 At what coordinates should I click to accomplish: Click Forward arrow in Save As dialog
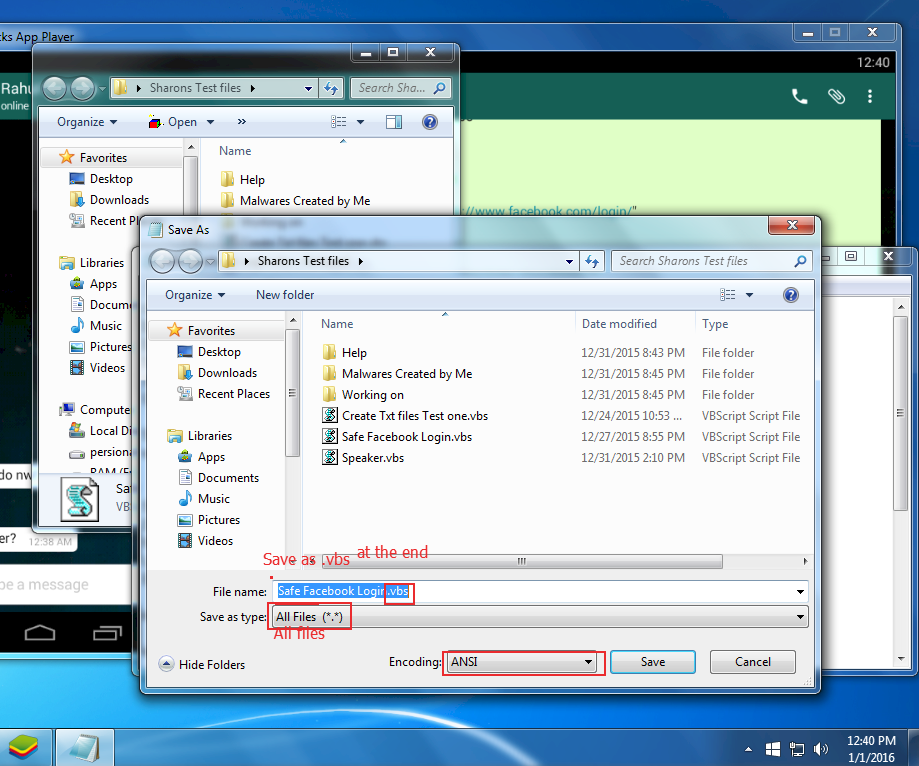(190, 261)
